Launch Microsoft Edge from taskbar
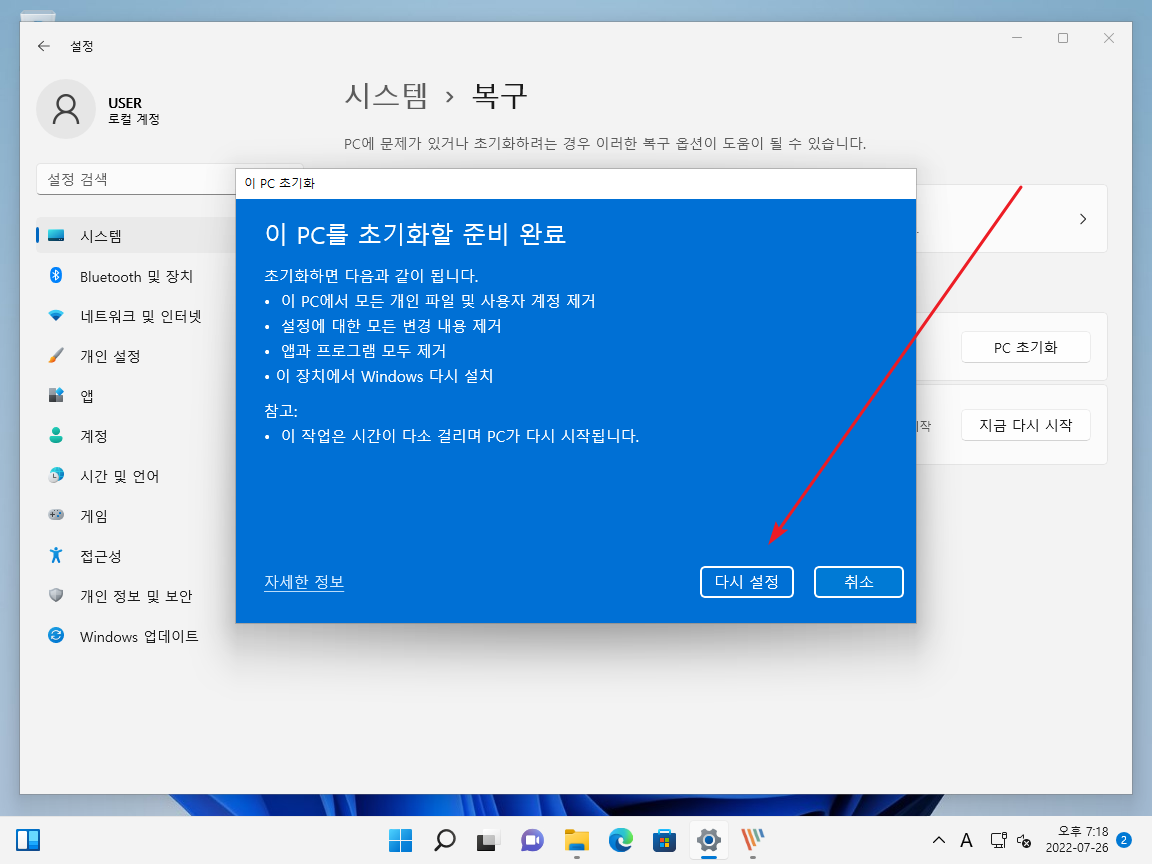 point(621,840)
